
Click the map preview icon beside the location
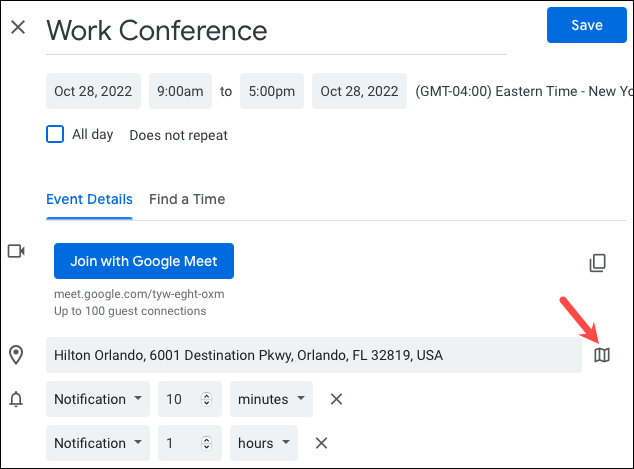tap(602, 355)
